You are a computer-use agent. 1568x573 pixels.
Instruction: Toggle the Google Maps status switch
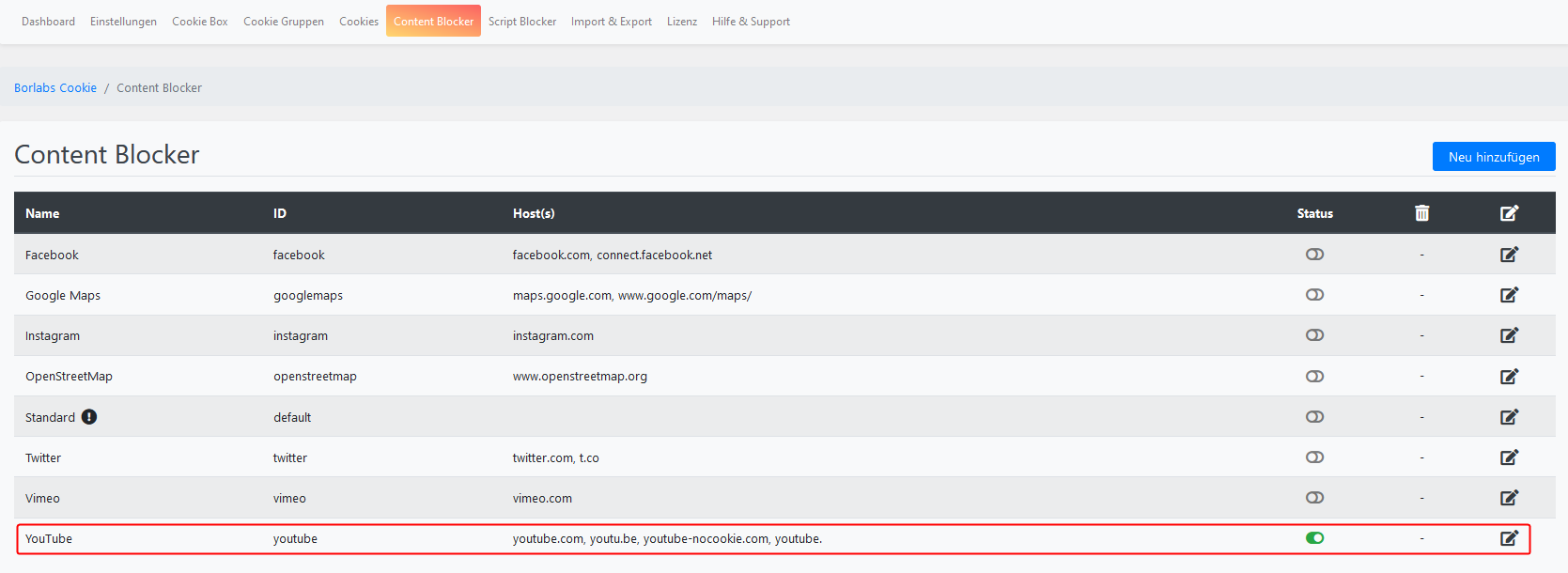[x=1314, y=295]
